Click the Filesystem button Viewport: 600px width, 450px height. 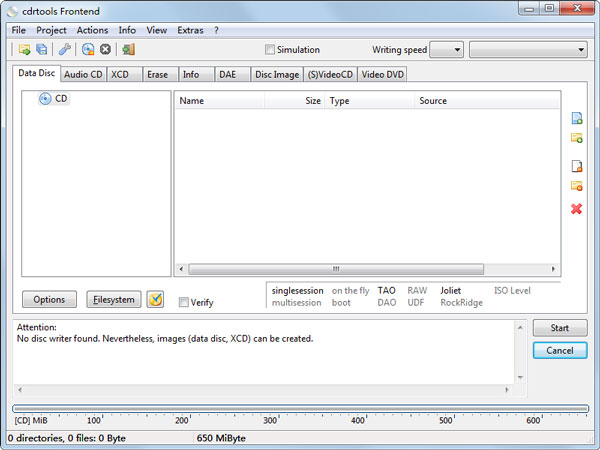tap(114, 299)
